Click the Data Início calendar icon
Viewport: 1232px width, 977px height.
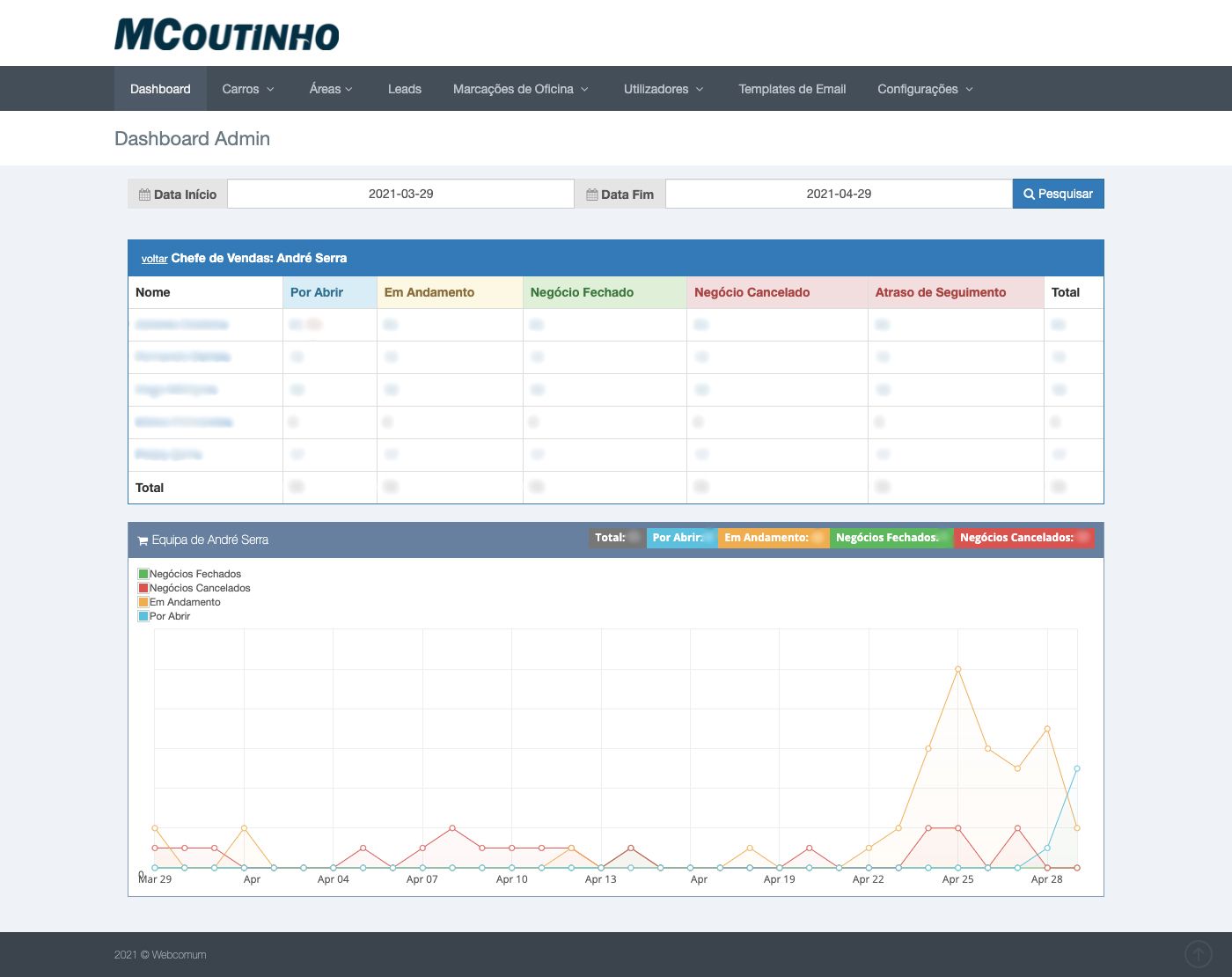tap(144, 195)
